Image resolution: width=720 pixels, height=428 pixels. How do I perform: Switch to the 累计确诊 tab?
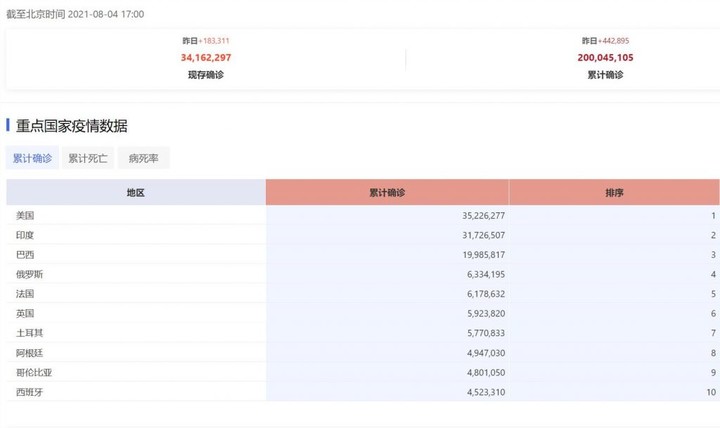pyautogui.click(x=32, y=158)
